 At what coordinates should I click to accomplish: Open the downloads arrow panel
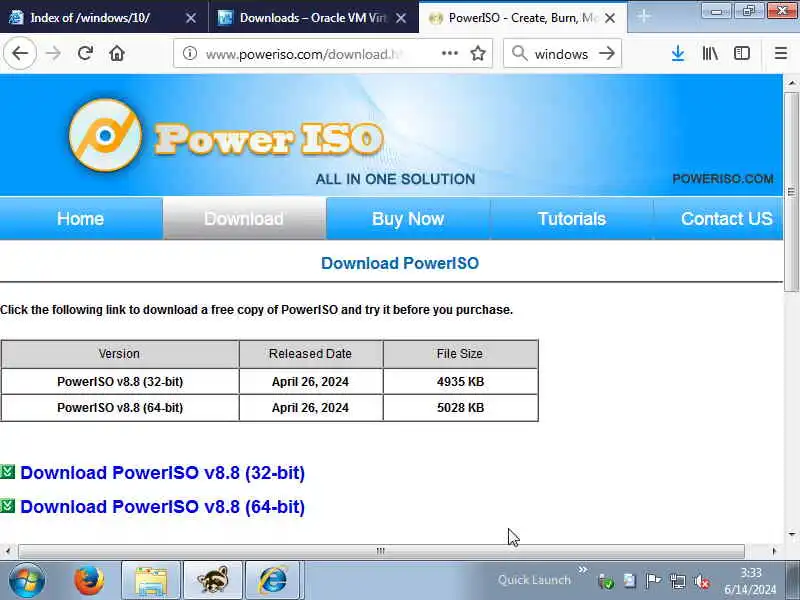pyautogui.click(x=678, y=53)
